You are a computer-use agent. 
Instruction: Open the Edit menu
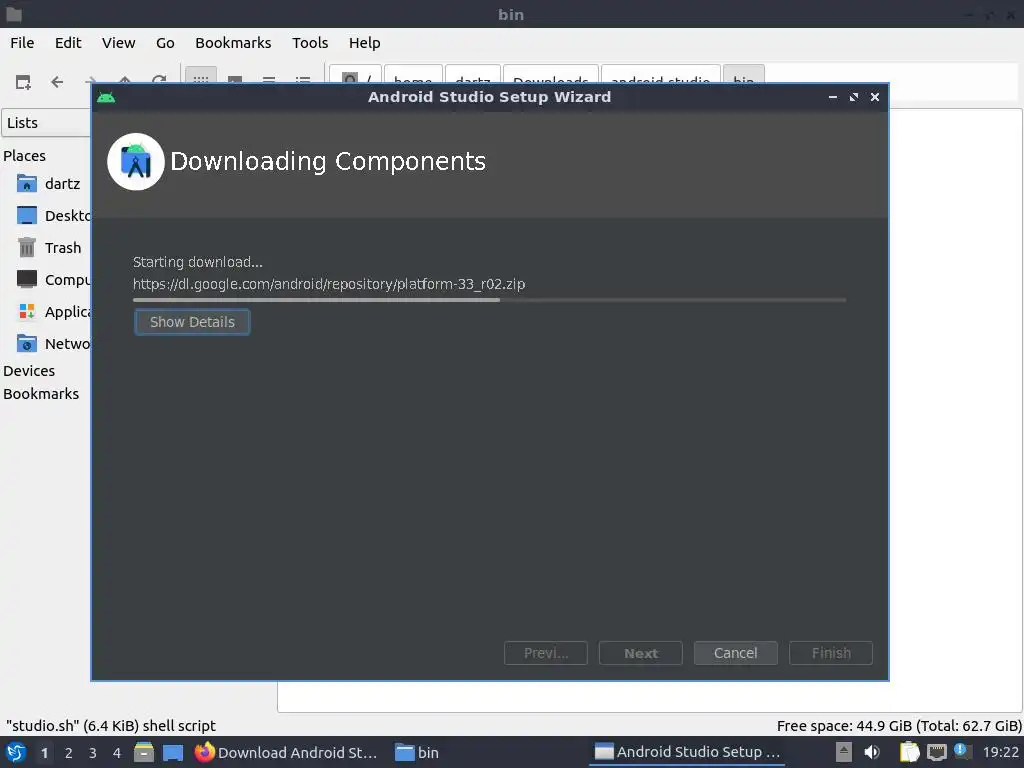[x=68, y=43]
